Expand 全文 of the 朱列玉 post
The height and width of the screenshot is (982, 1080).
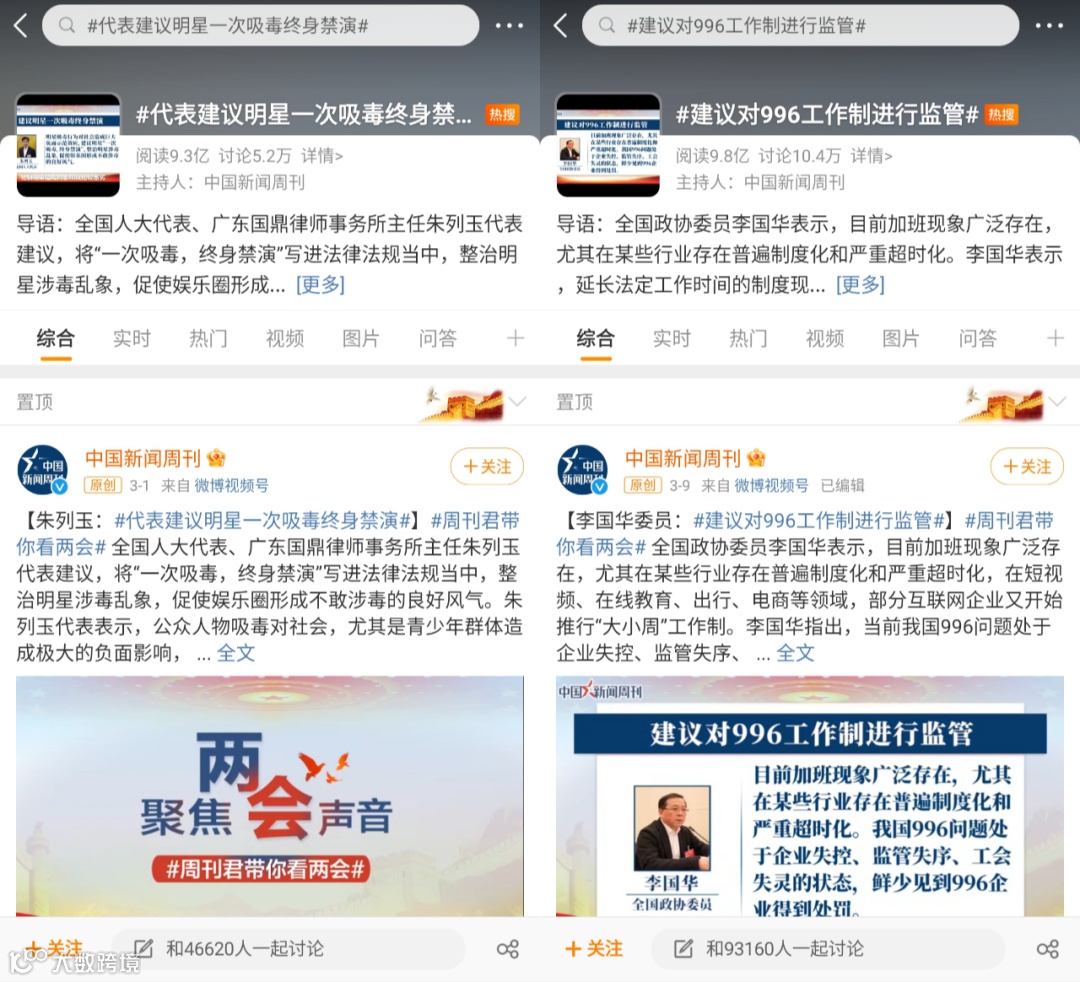pos(236,653)
